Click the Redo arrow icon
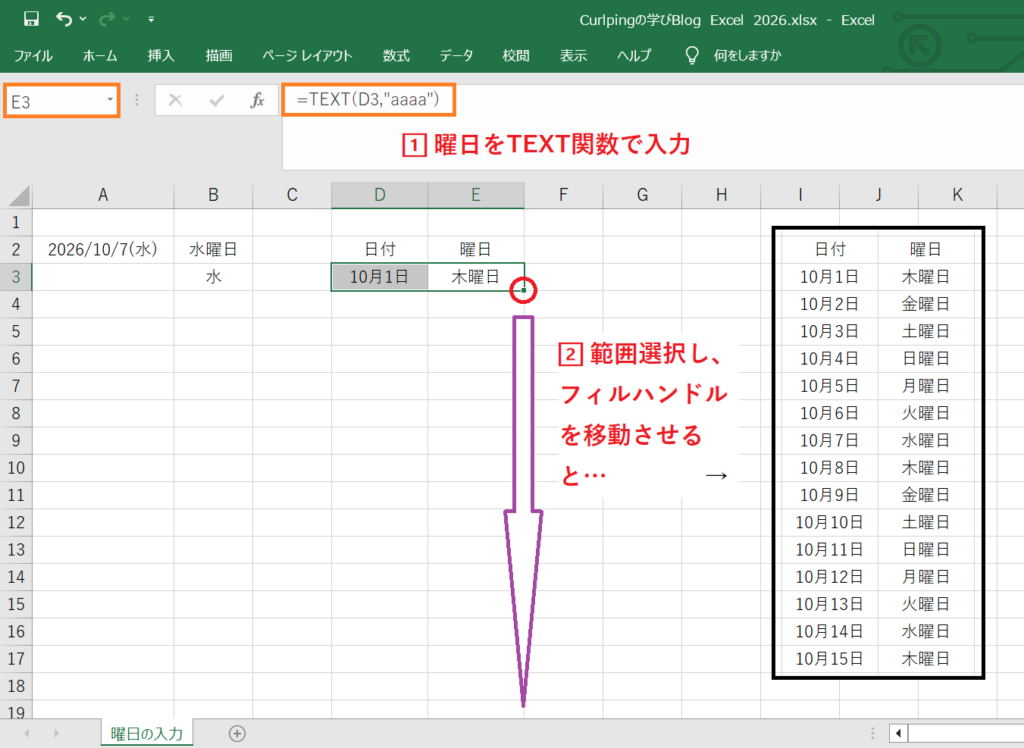This screenshot has width=1024, height=748. (x=106, y=19)
